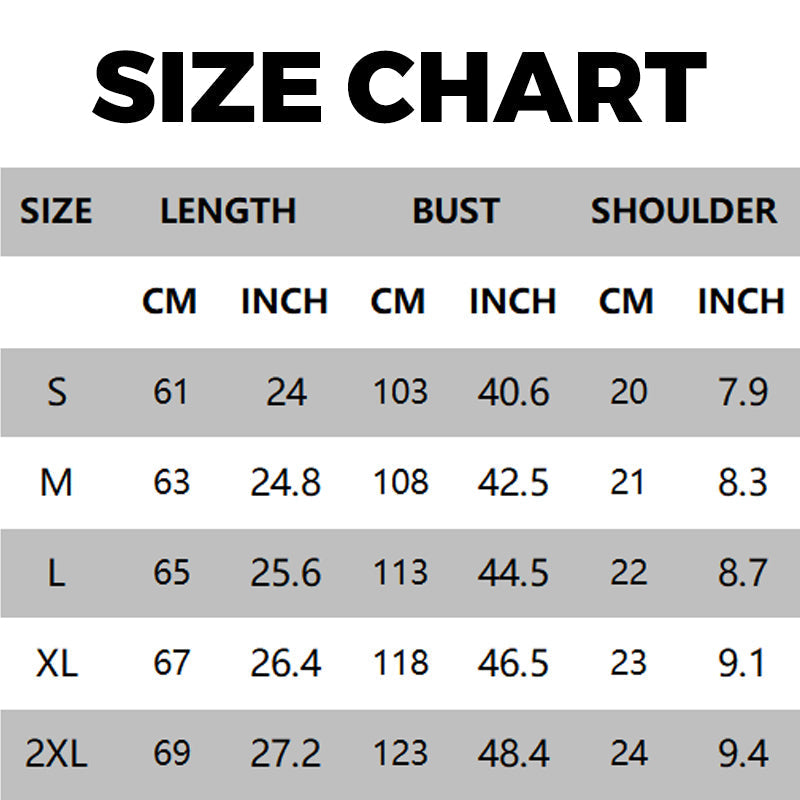Click the L size row label

(x=57, y=573)
